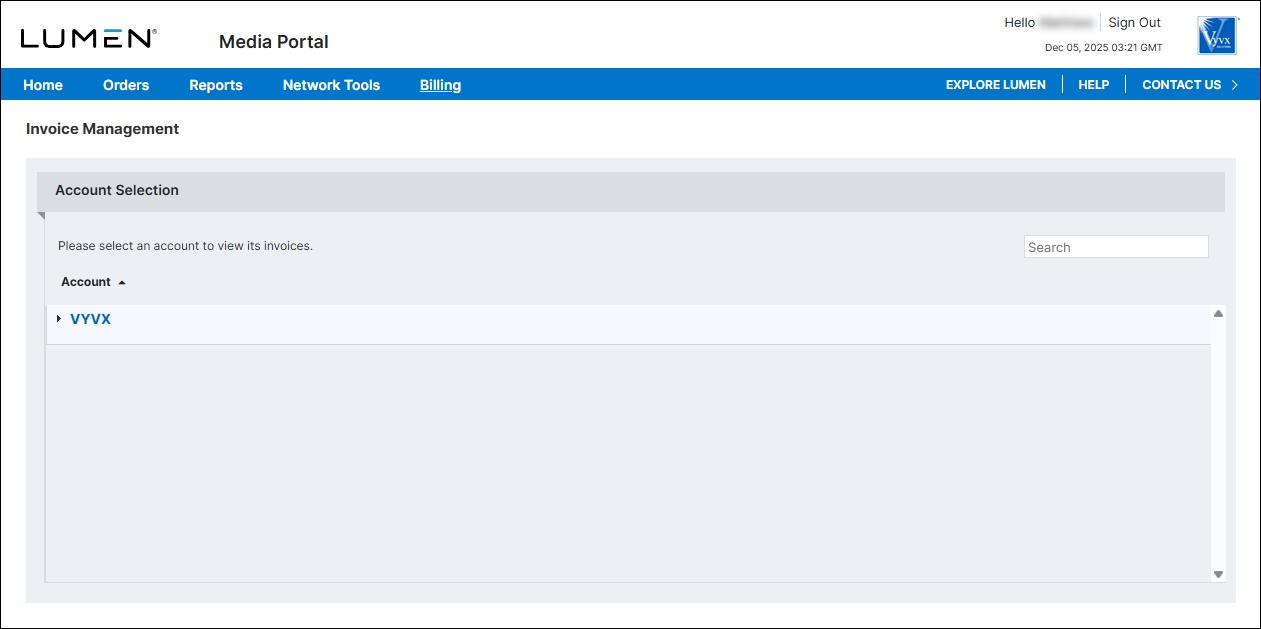
Task: Open the Help page
Action: point(1093,85)
